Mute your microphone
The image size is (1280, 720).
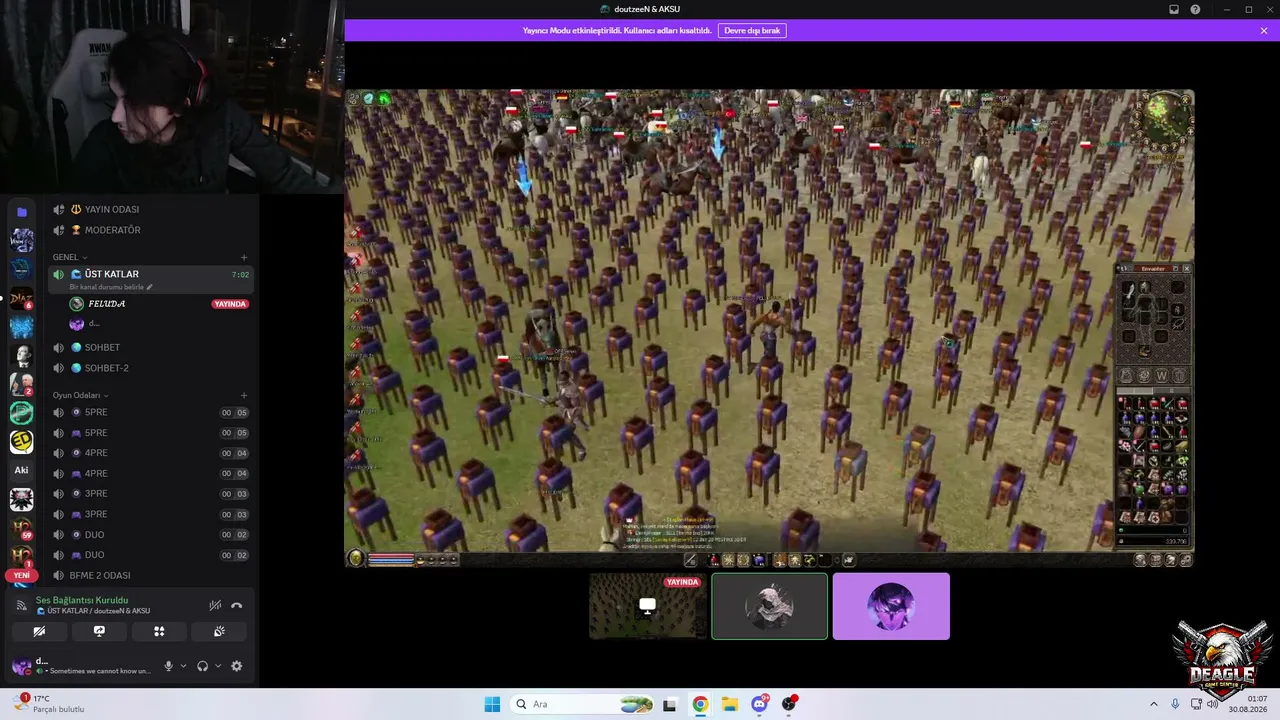click(168, 666)
